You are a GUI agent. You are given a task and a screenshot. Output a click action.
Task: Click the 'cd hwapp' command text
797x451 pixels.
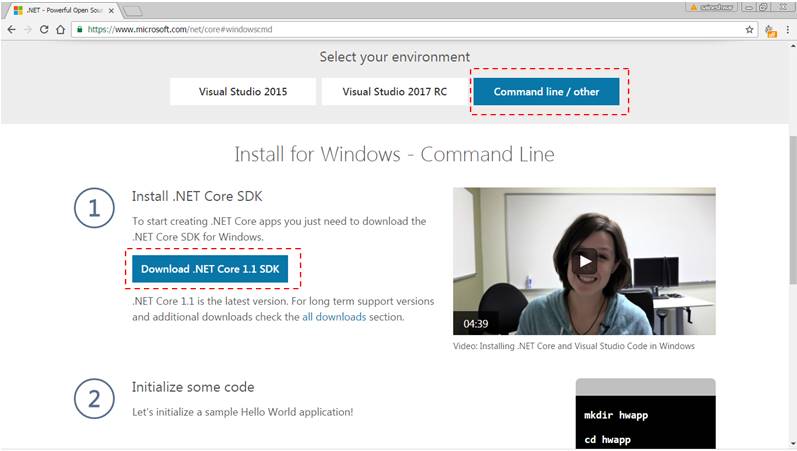(x=607, y=440)
